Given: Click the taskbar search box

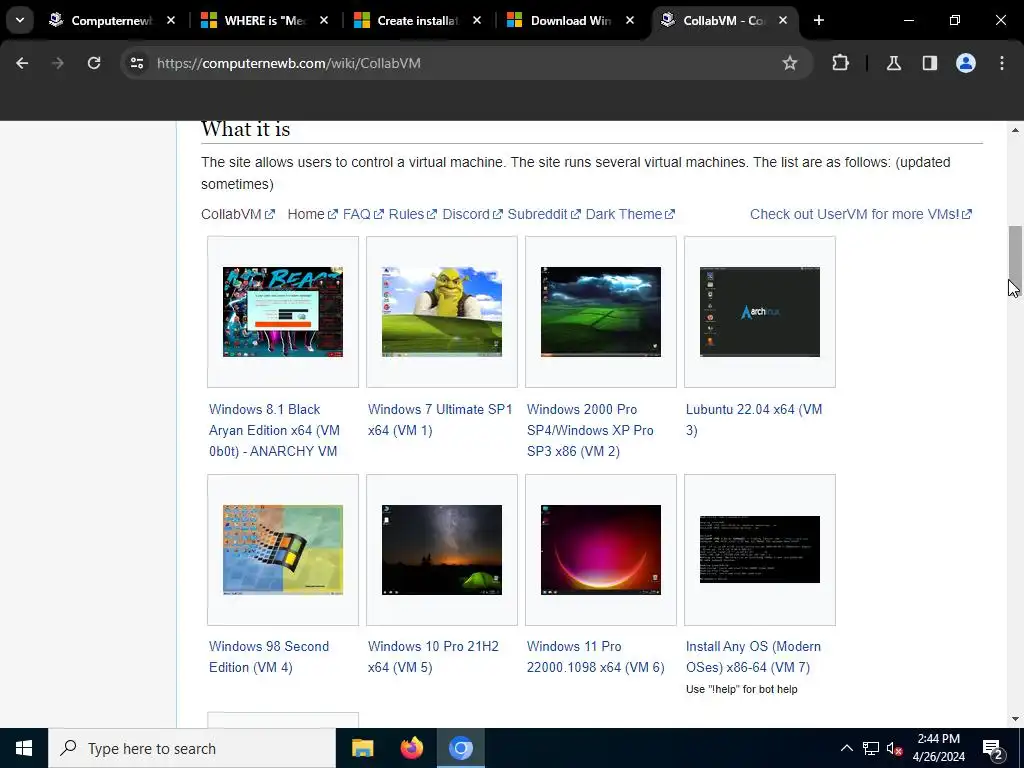Looking at the screenshot, I should click(x=191, y=748).
